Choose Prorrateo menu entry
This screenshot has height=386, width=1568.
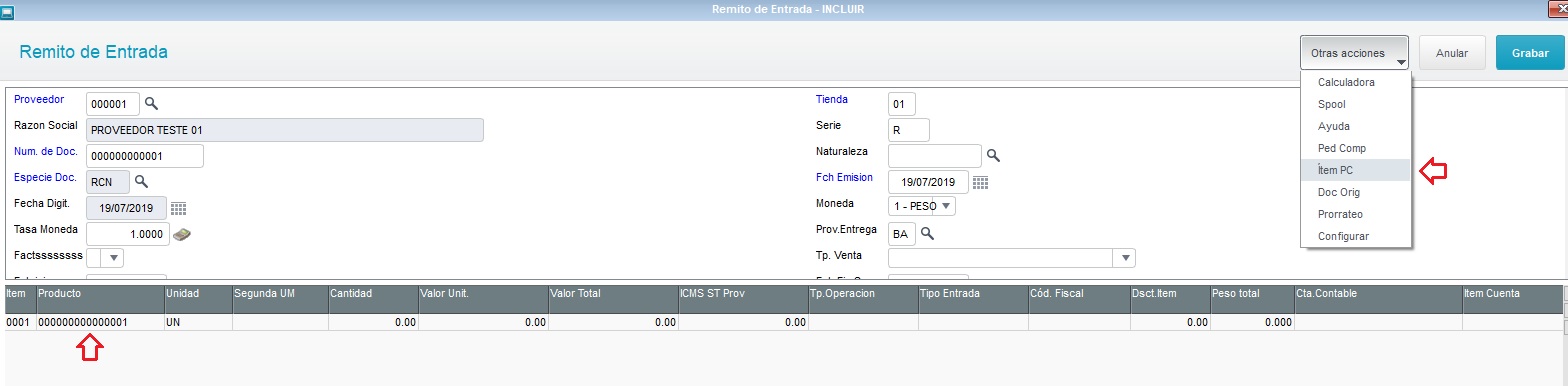pyautogui.click(x=1355, y=214)
